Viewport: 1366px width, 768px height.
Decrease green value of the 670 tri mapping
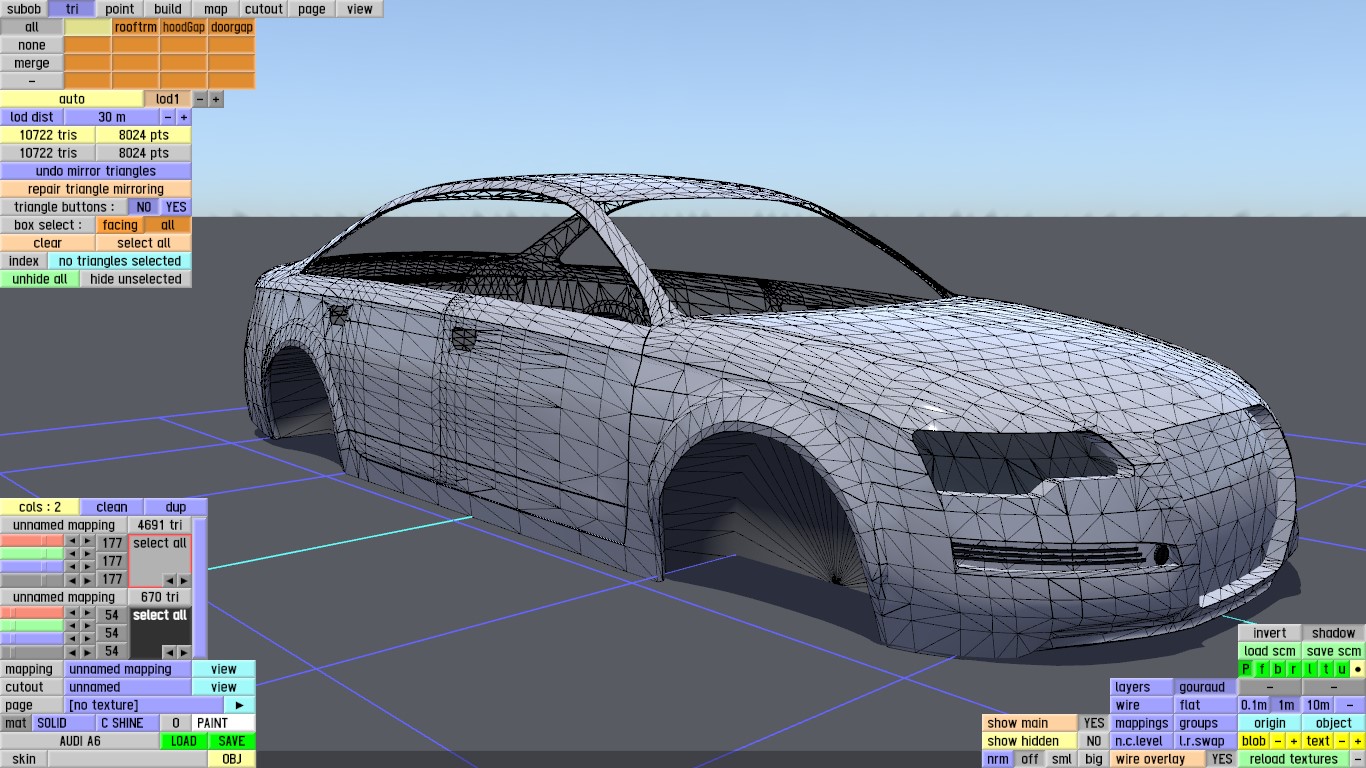tap(72, 626)
